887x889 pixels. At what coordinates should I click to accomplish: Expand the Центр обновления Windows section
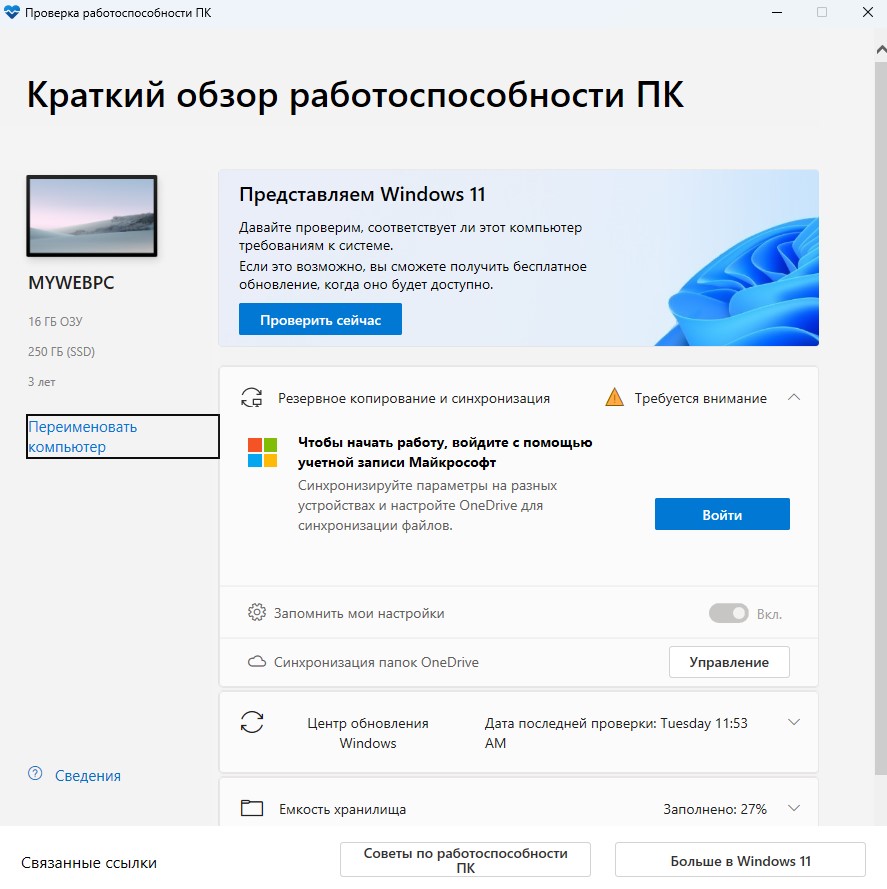click(794, 722)
